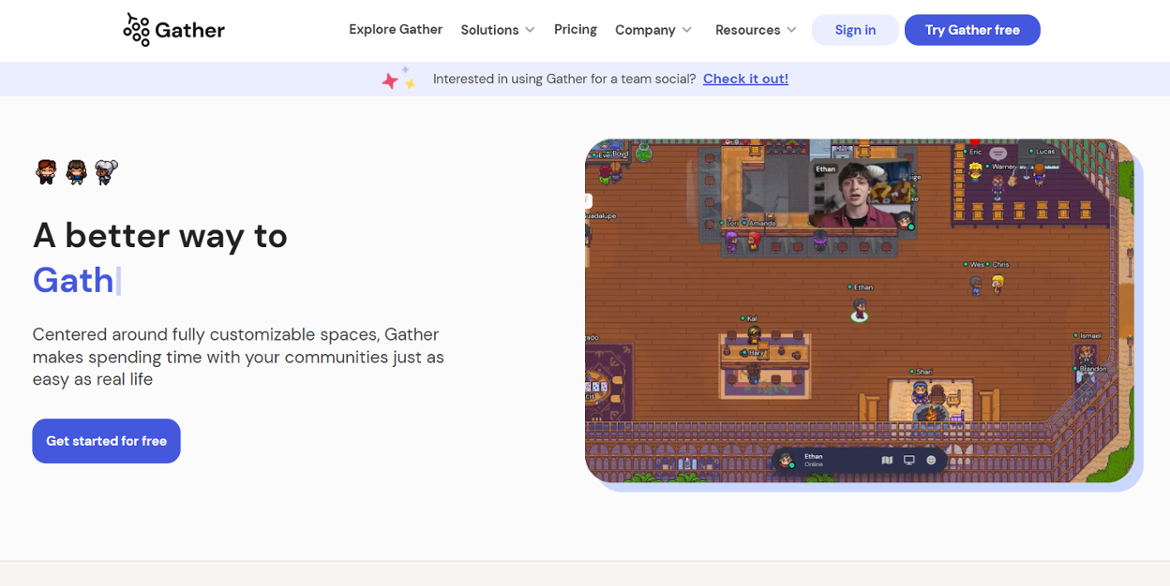Click the "Online" status under Ethan

coord(813,464)
